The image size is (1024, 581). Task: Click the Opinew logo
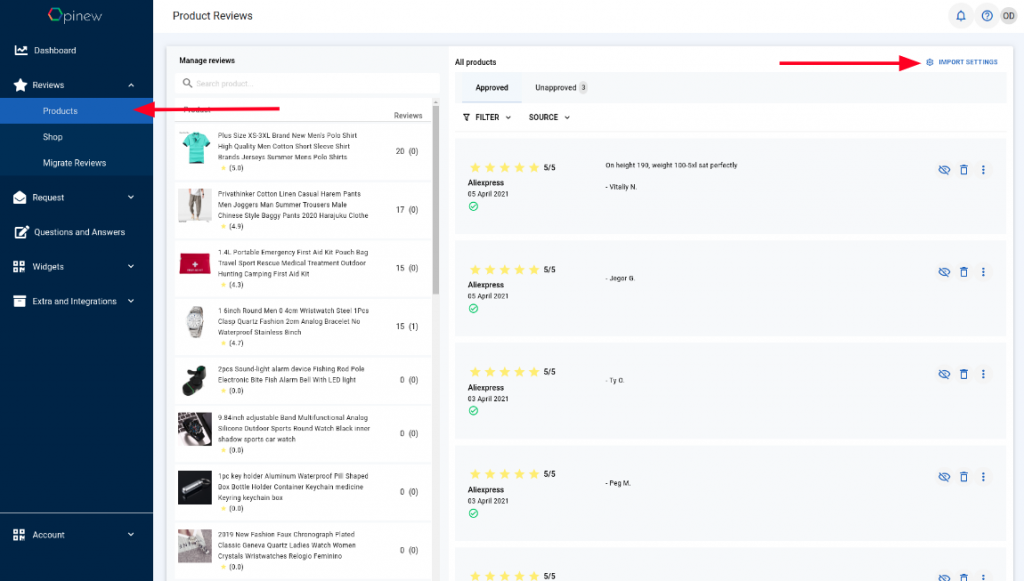75,15
